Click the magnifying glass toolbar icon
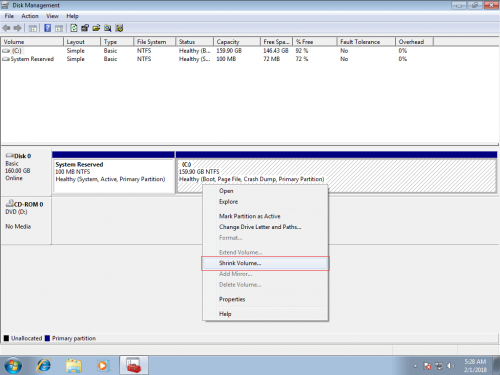500x375 pixels. coord(108,28)
